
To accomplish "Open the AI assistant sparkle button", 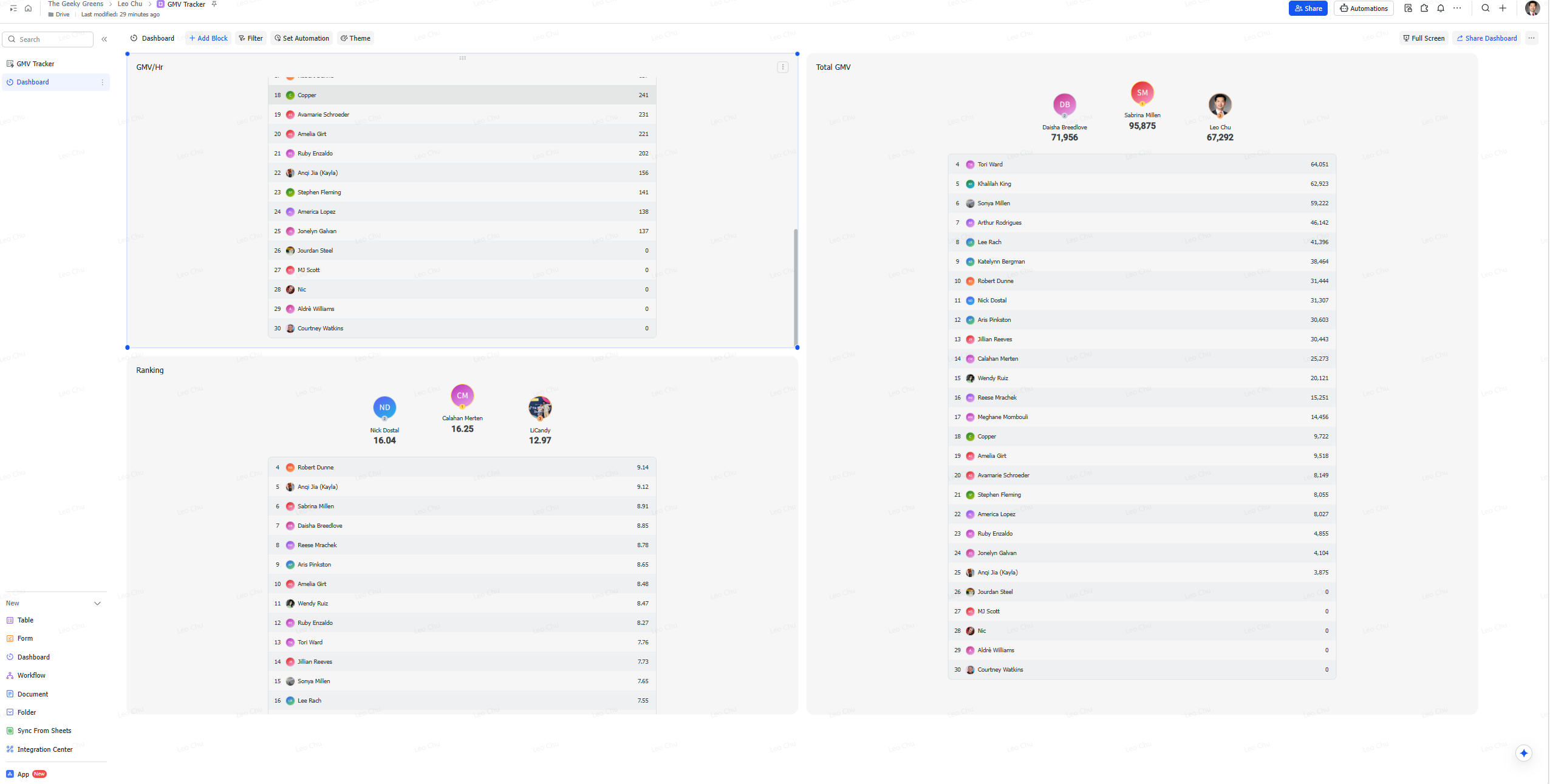I will click(x=1523, y=753).
